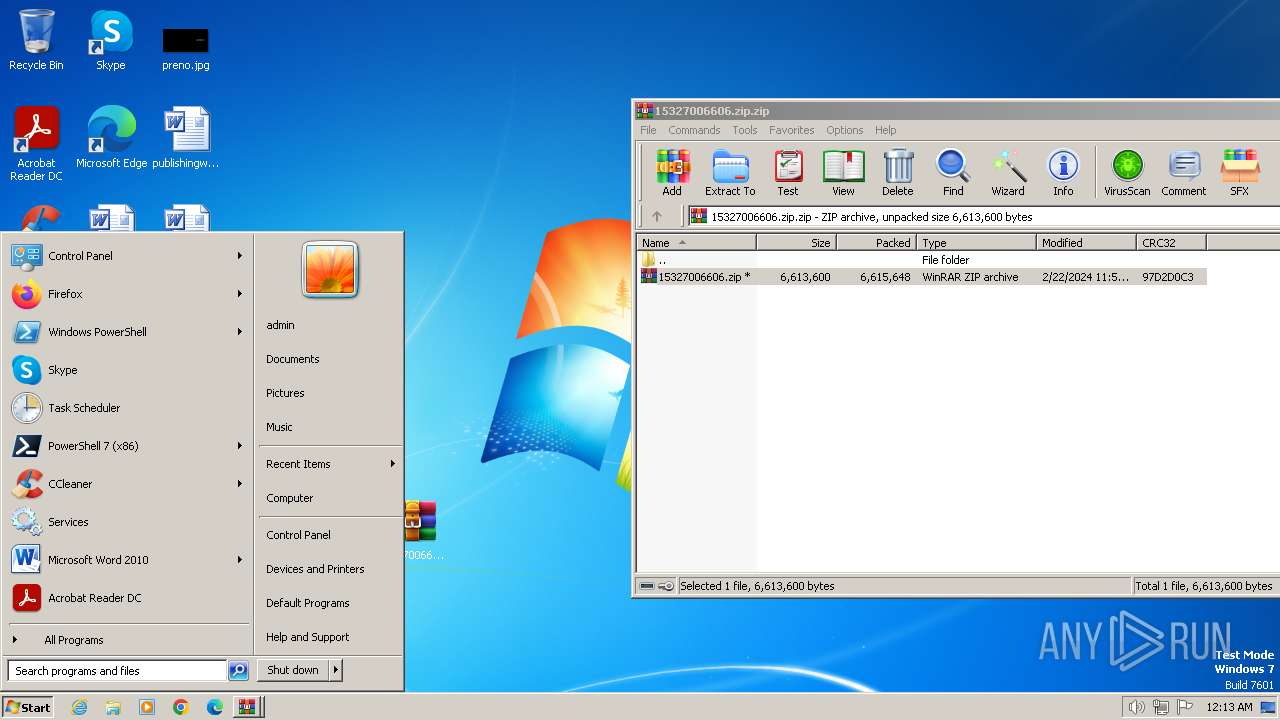
Task: Select the publishingw... Word document icon
Action: [x=186, y=138]
